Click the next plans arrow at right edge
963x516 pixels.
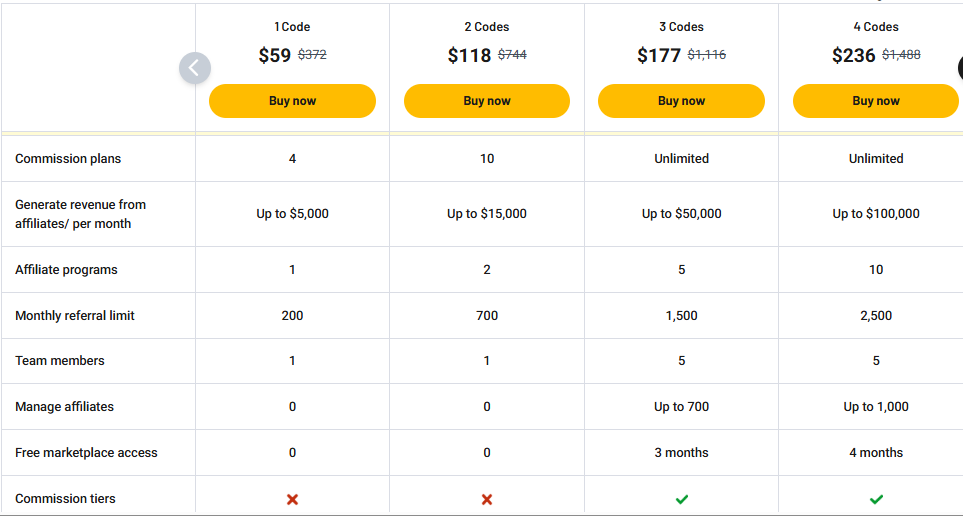(x=961, y=68)
